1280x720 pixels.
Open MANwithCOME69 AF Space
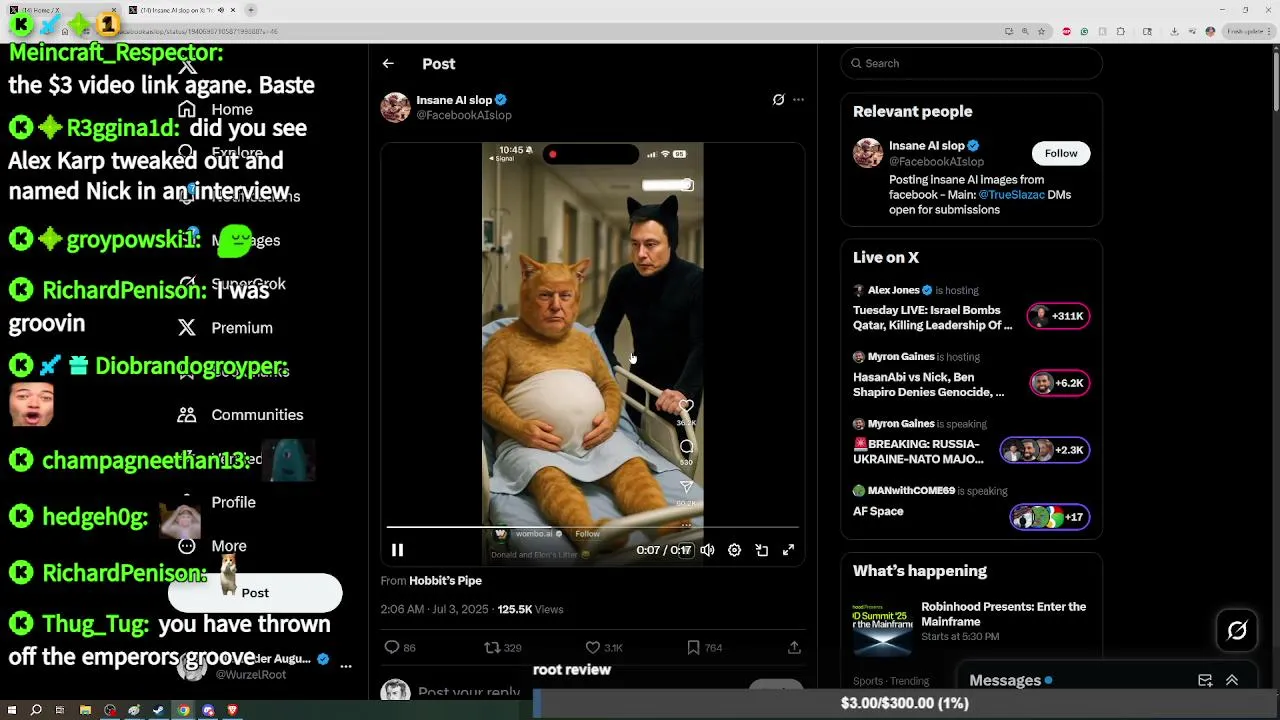[x=878, y=511]
